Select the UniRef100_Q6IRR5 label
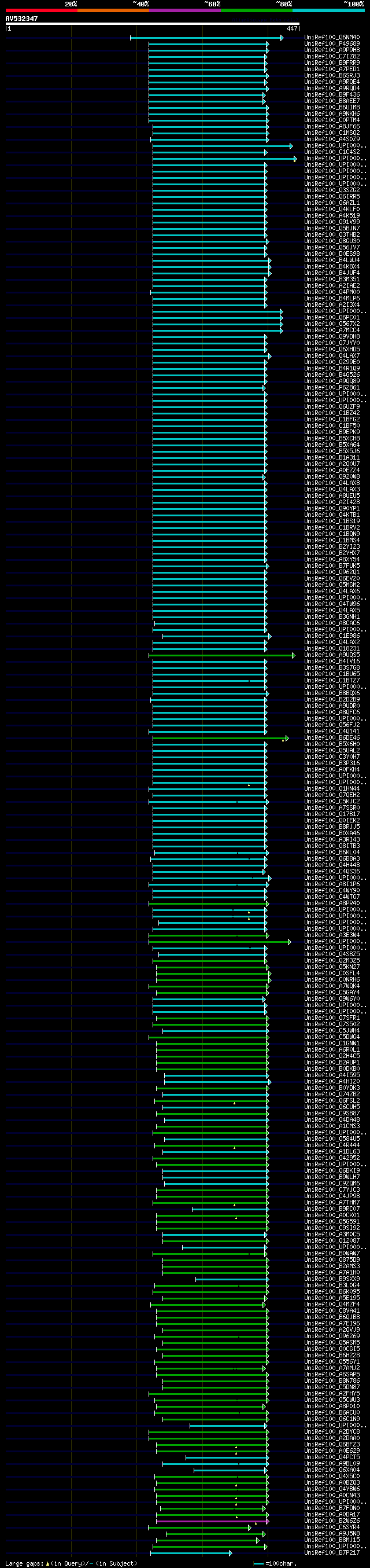 (332, 197)
